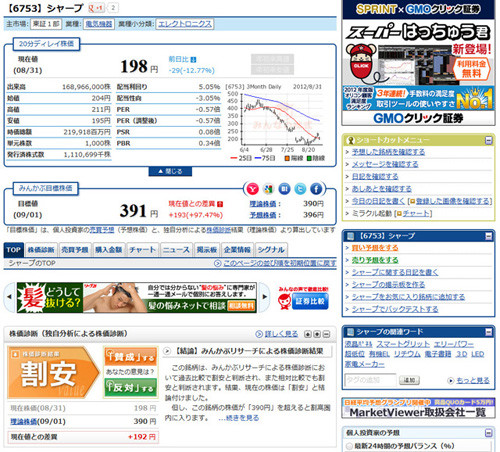This screenshot has height=452, width=500.
Task: Click 売り予想をする link
Action: tap(375, 260)
